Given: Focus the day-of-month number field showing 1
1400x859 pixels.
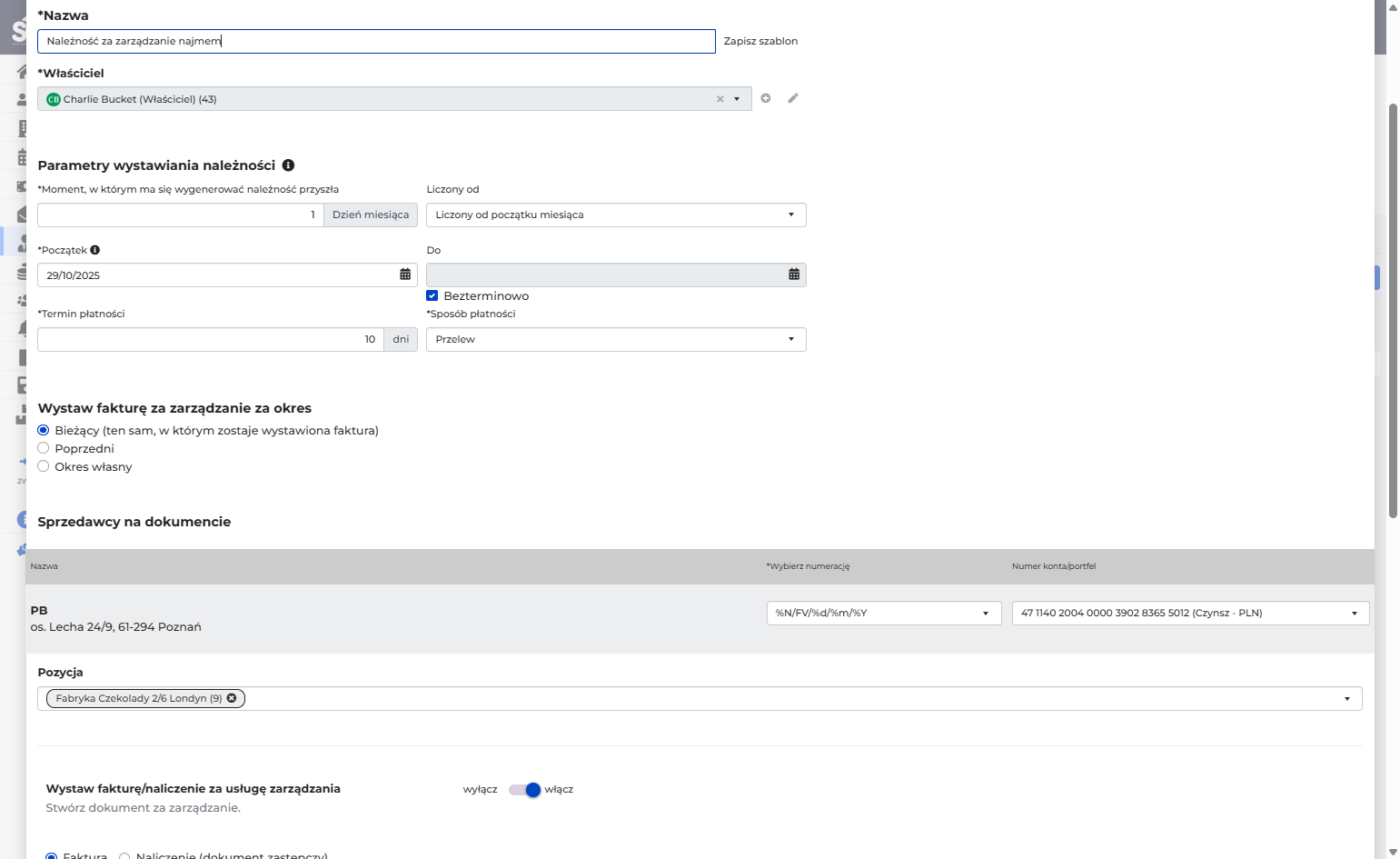Looking at the screenshot, I should pyautogui.click(x=181, y=215).
